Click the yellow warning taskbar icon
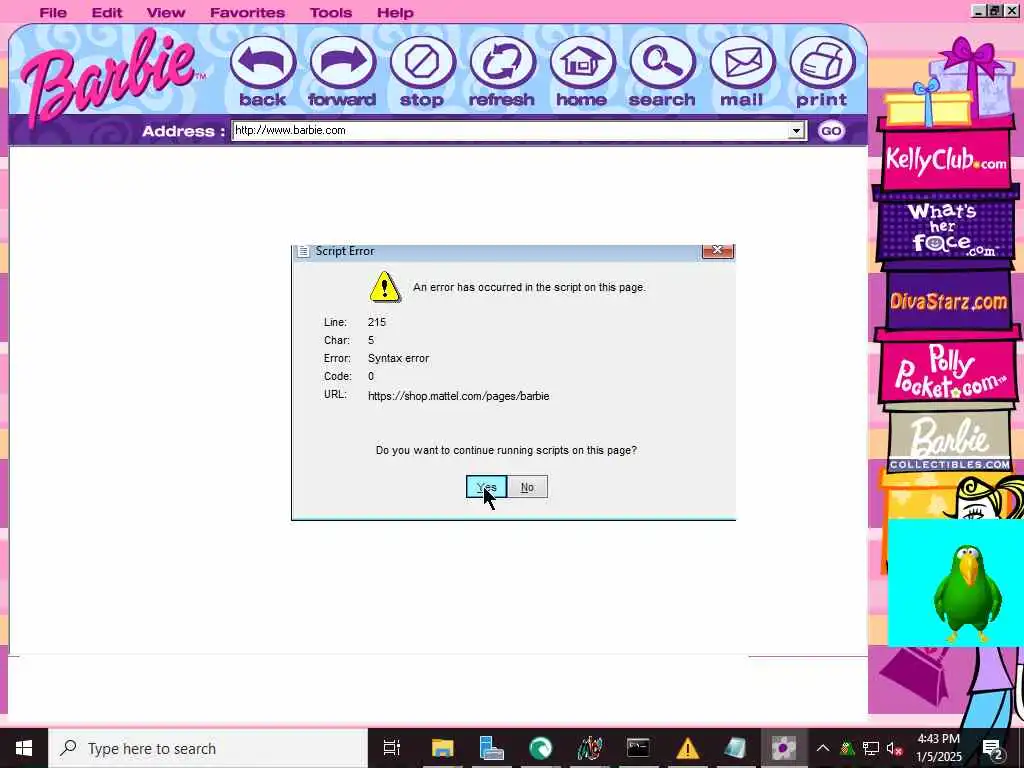Screen dimensions: 1024x768 coord(687,748)
